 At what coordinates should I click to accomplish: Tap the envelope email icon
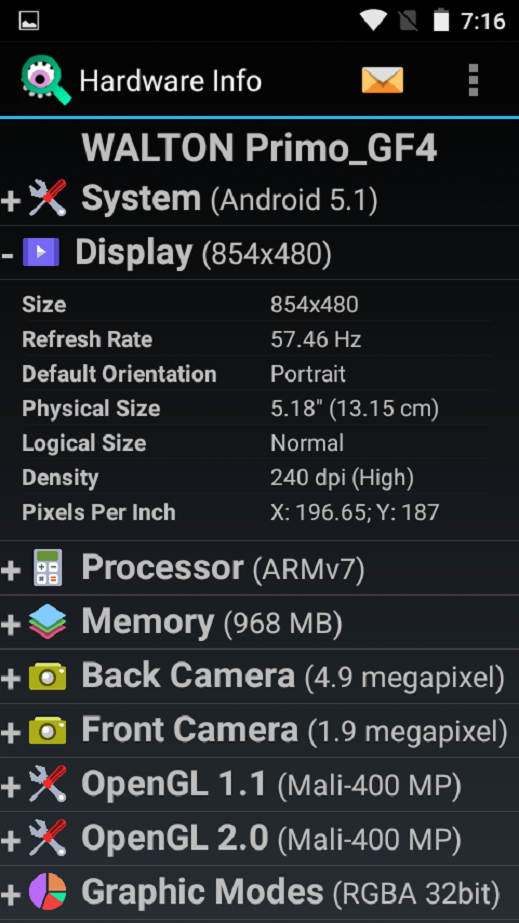(382, 80)
